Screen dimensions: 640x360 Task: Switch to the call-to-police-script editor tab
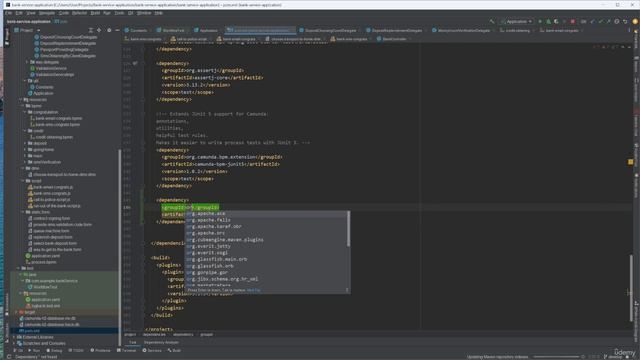click(191, 39)
